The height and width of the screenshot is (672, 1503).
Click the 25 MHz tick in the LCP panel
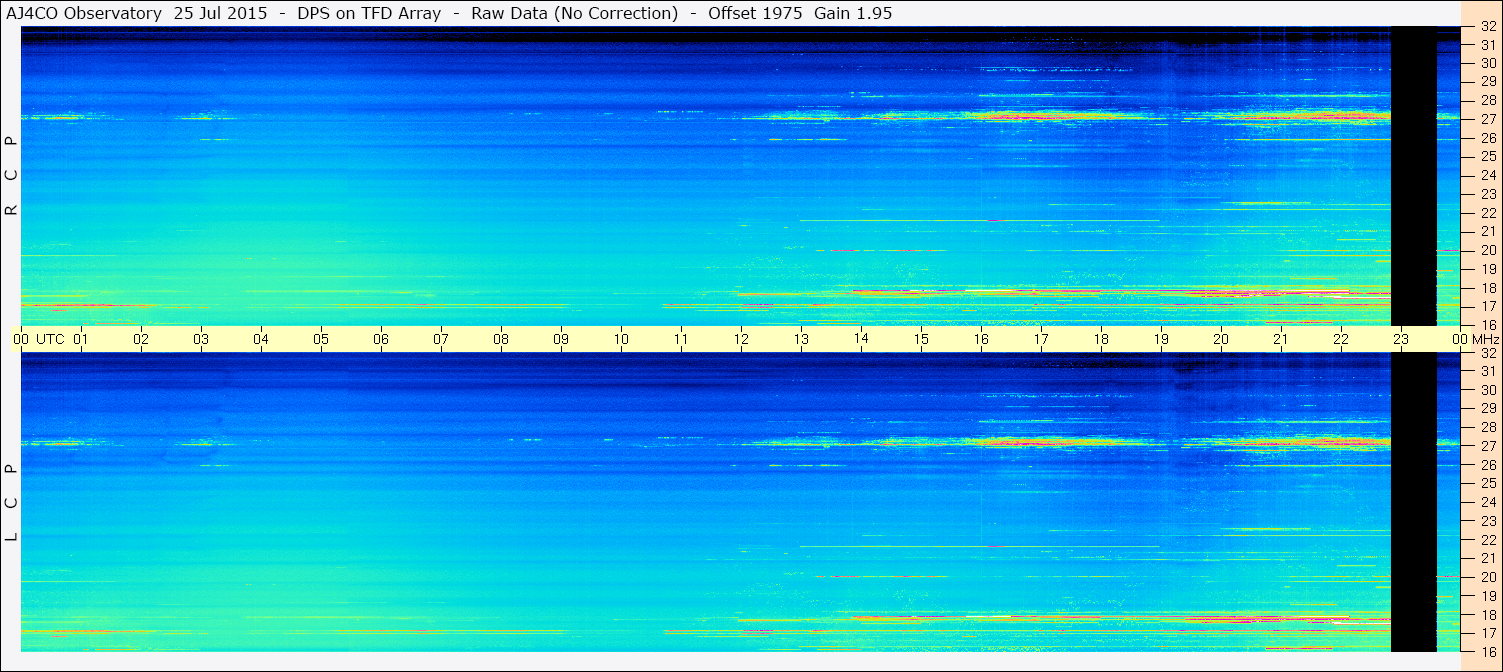pyautogui.click(x=1488, y=484)
